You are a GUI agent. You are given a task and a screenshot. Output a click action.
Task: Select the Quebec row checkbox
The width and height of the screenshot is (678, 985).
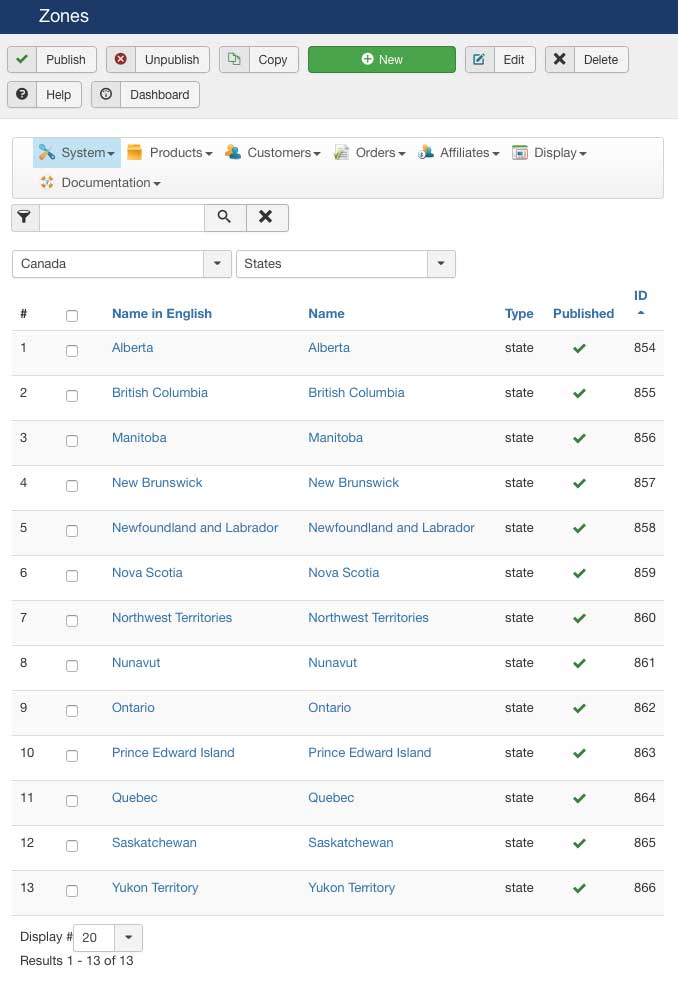point(72,801)
